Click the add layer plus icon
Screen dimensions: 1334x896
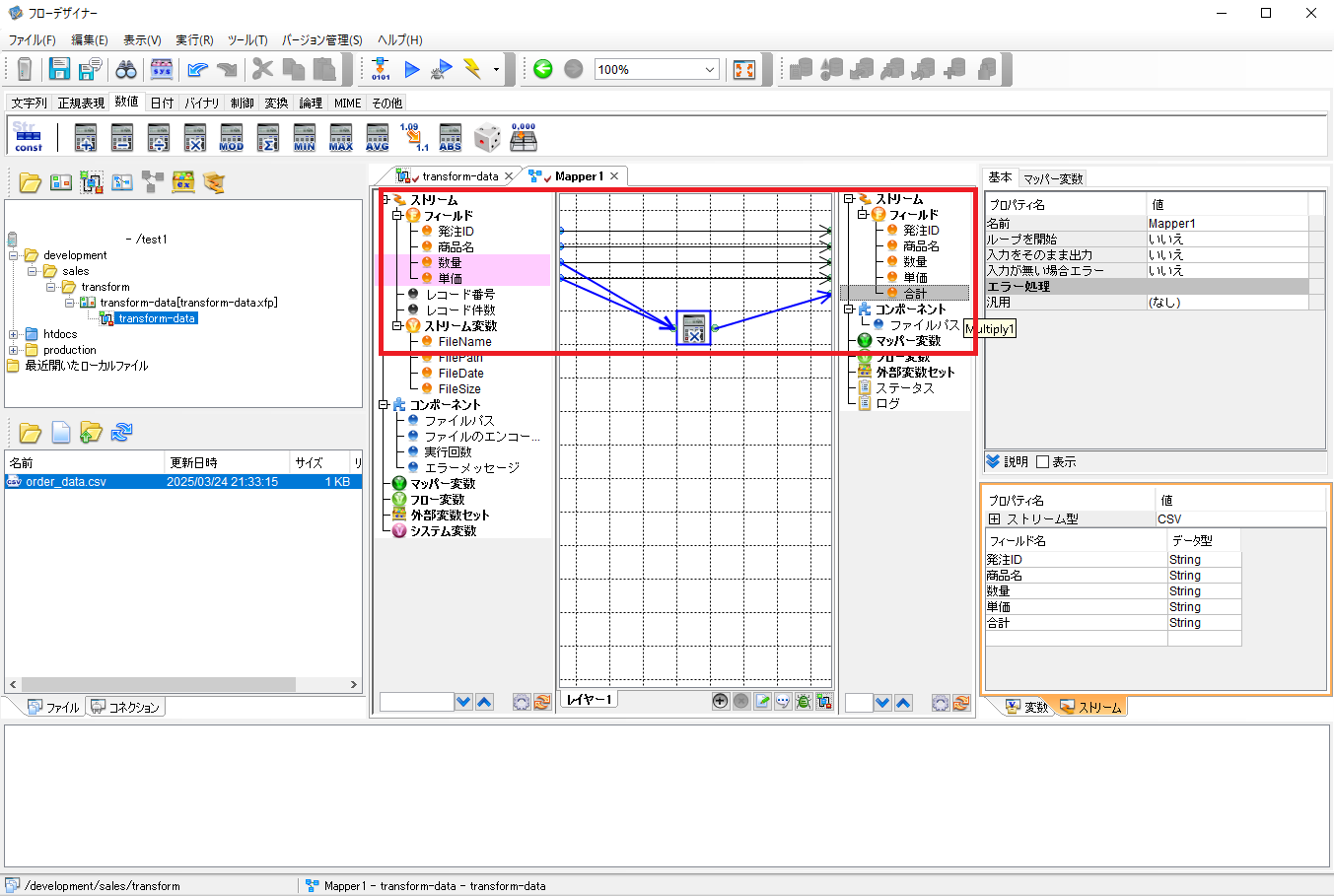[720, 701]
